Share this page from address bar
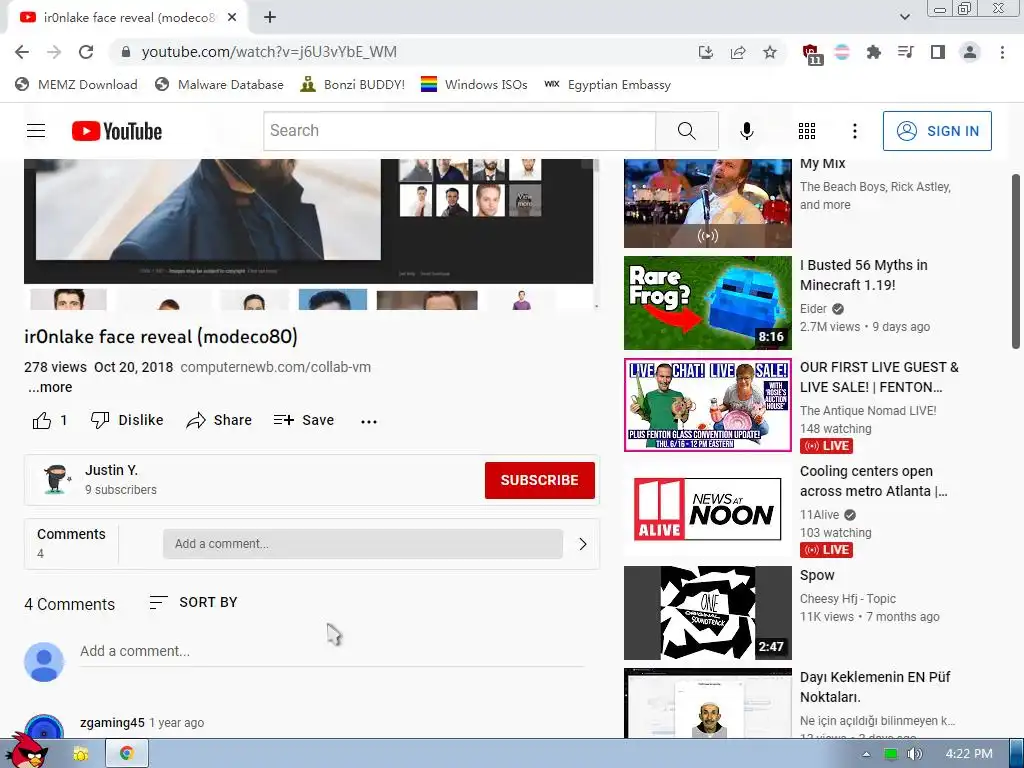 738,52
